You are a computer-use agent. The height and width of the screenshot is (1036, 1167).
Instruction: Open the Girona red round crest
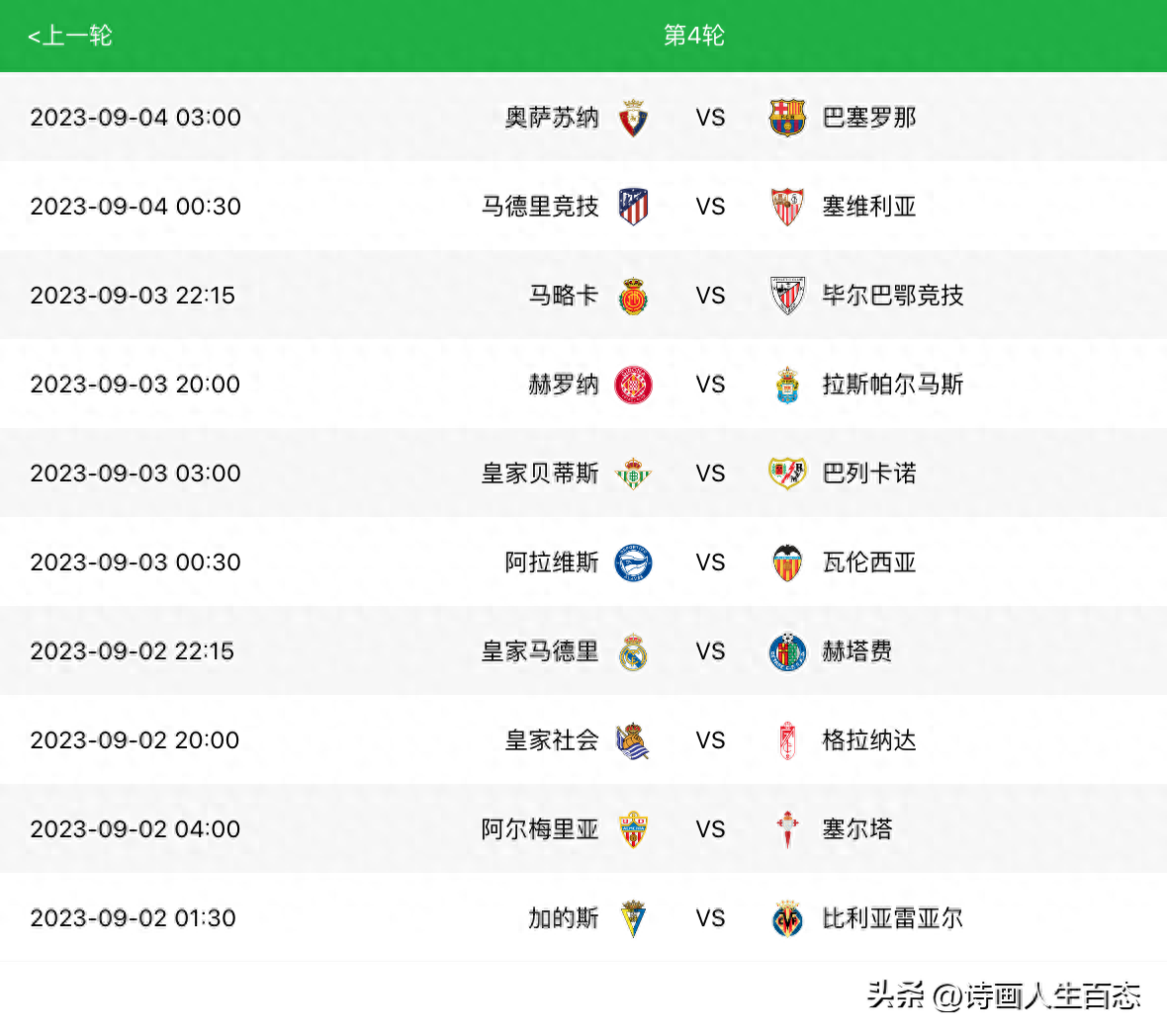(x=633, y=385)
